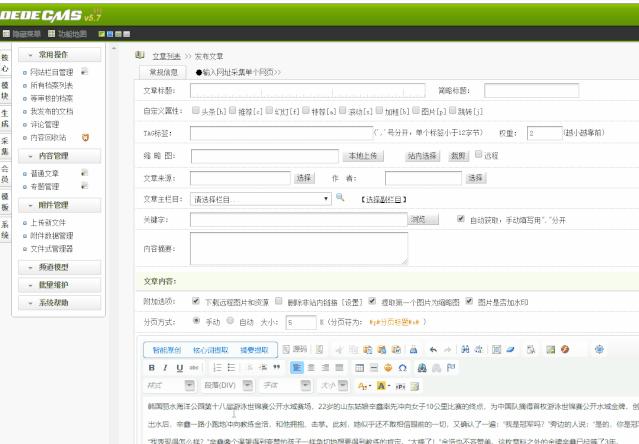
Task: Toggle the editor source code (源码) view
Action: click(295, 349)
